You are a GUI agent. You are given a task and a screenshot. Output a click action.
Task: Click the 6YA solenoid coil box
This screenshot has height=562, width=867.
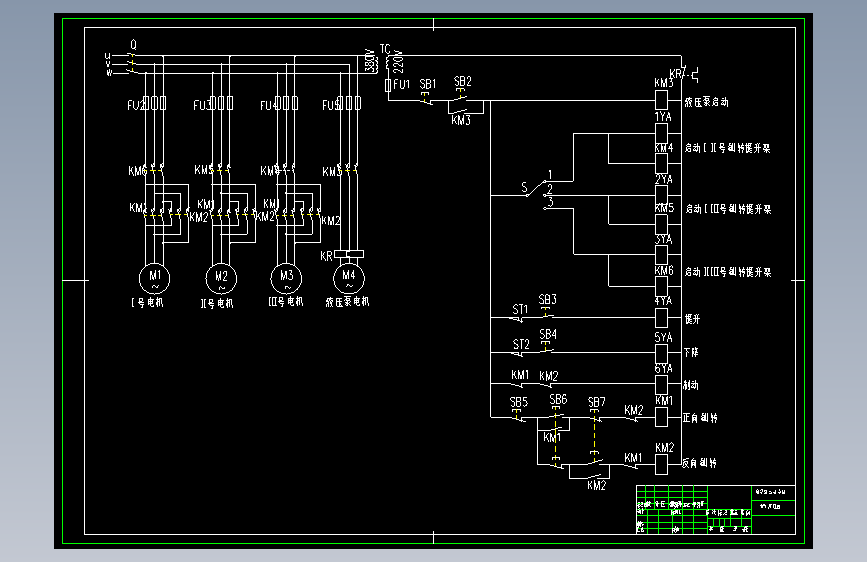[661, 384]
